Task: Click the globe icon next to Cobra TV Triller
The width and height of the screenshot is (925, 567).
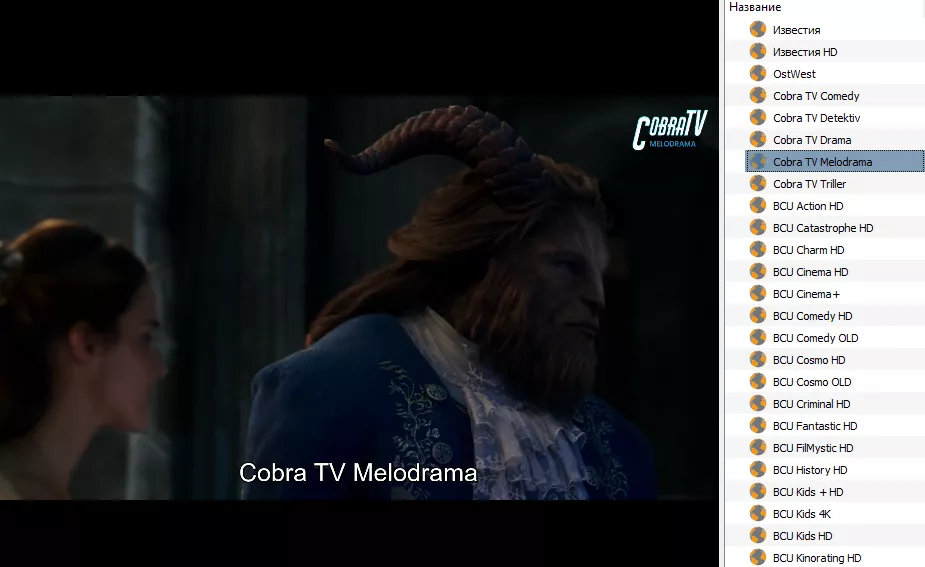Action: click(x=757, y=183)
